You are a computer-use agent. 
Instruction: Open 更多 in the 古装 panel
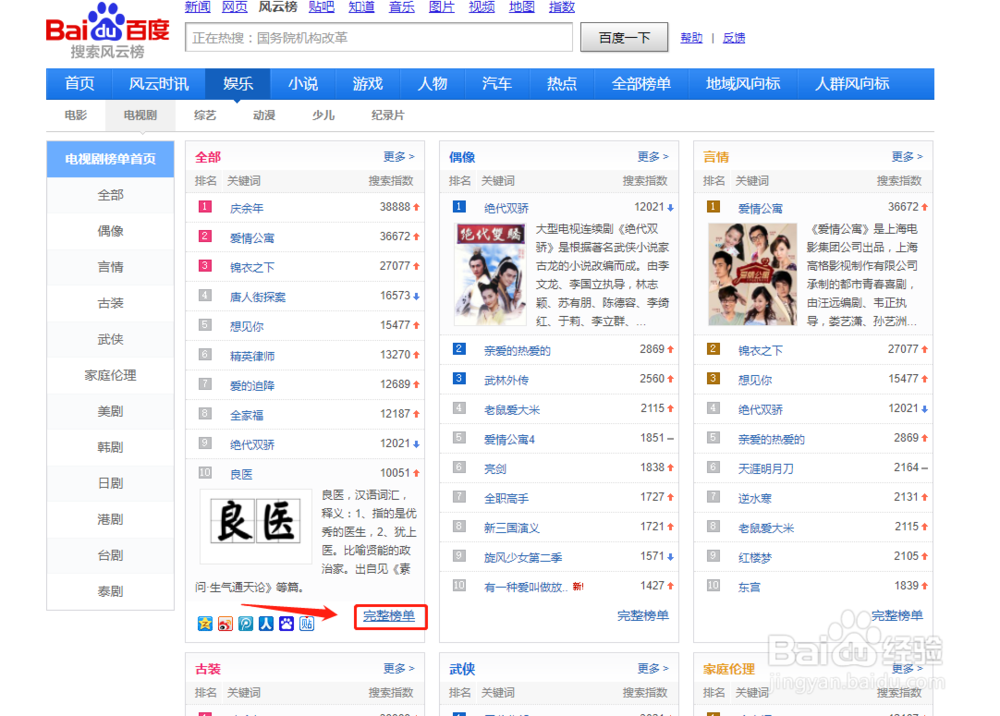tap(399, 668)
